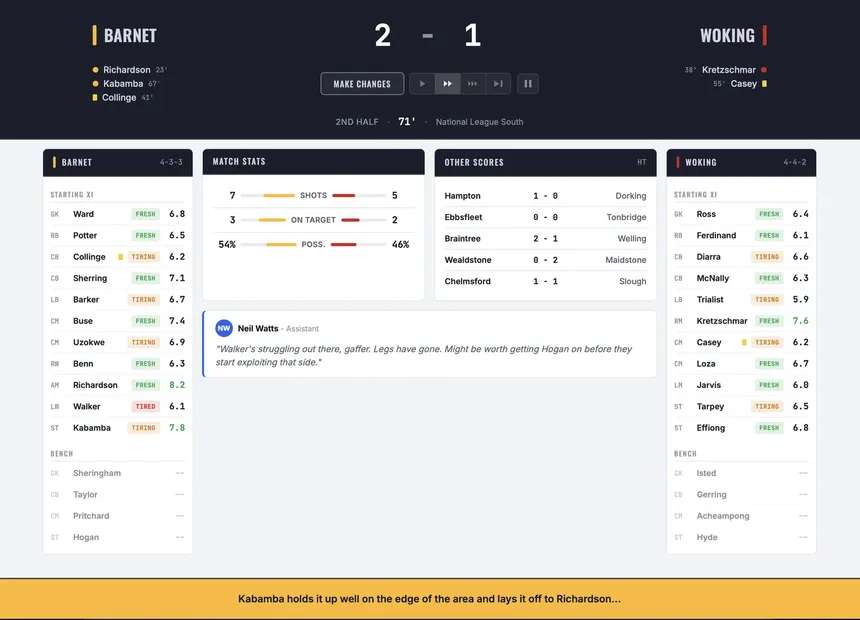Click the Barnet team name in header
Screen dimensions: 860x620
click(130, 36)
